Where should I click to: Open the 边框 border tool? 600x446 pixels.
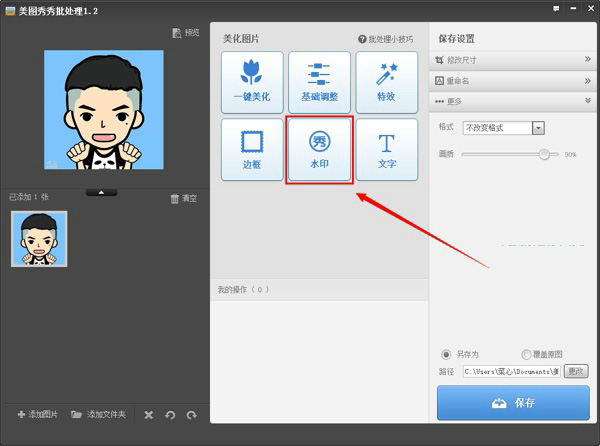coord(252,149)
